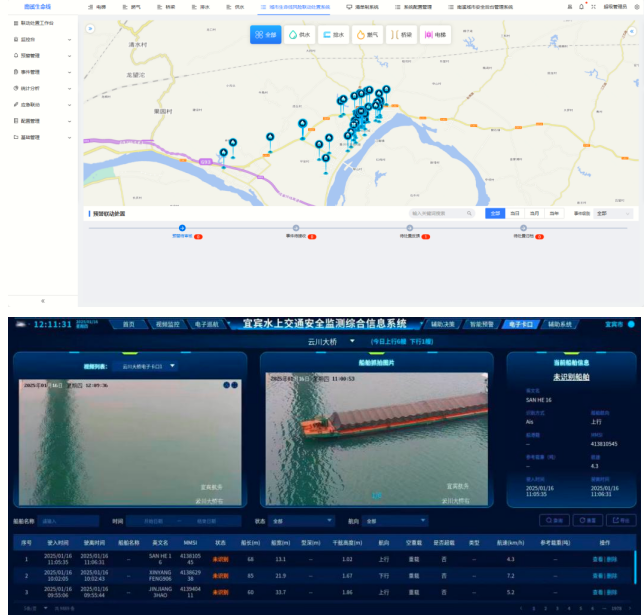Screen dimensions: 644x615
Task: Toggle the 当月 time range button
Action: [x=534, y=213]
